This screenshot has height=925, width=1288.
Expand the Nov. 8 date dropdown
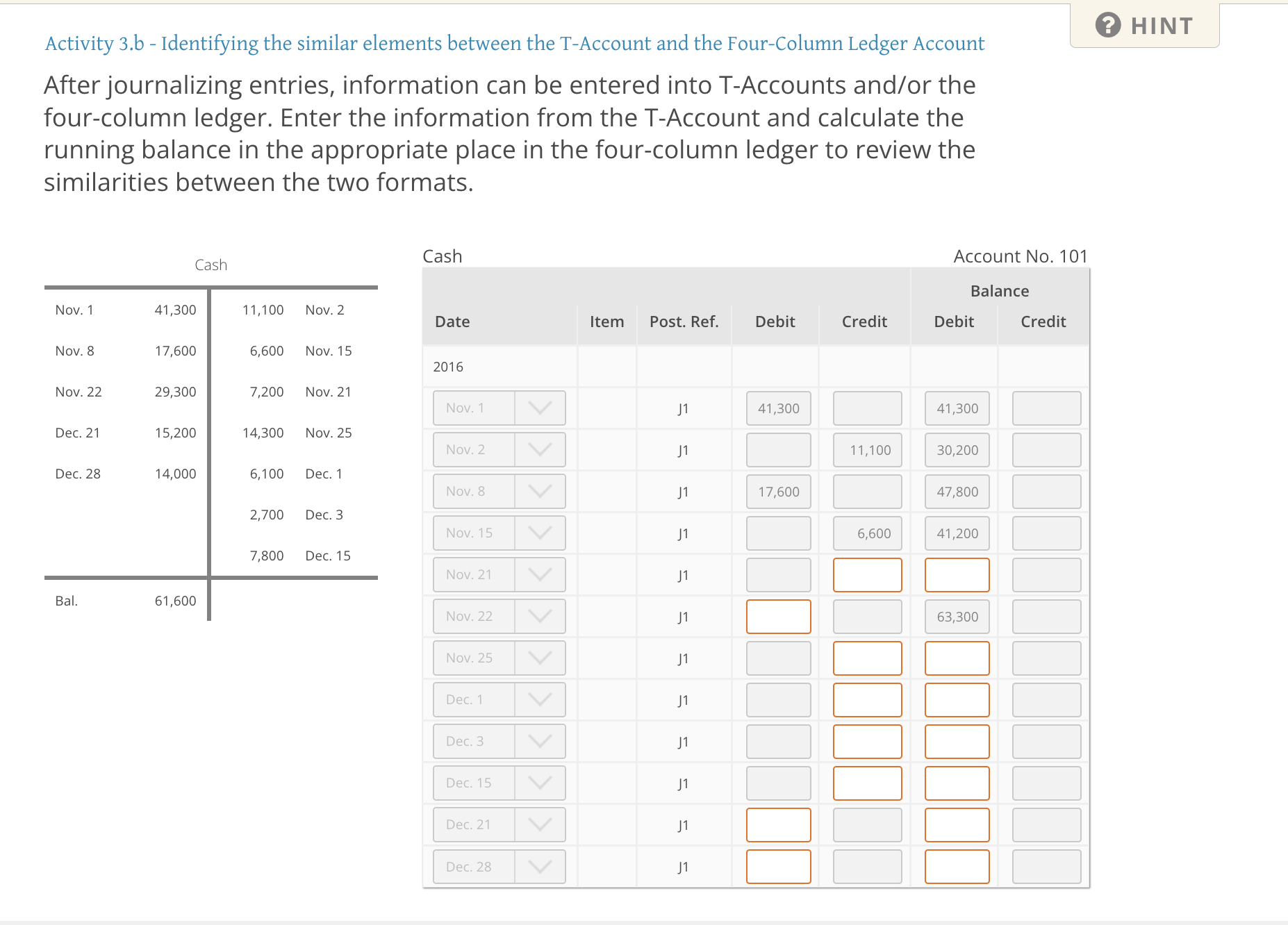[x=541, y=491]
